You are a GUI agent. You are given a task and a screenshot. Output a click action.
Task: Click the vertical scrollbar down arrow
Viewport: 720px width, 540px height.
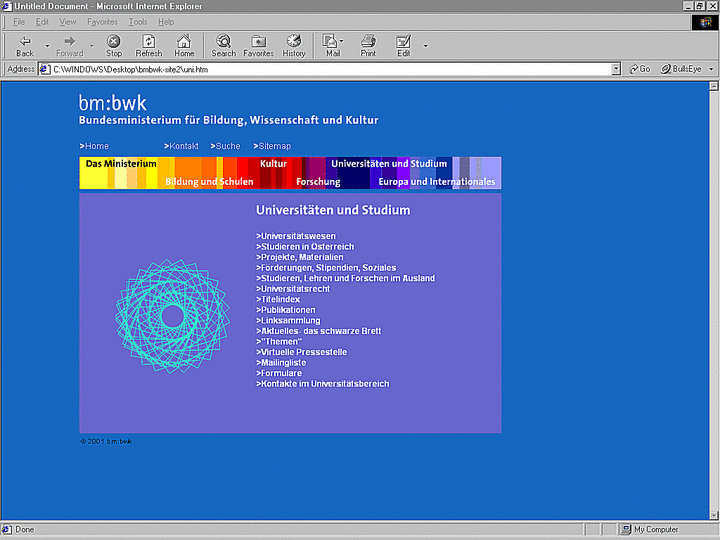pos(714,515)
